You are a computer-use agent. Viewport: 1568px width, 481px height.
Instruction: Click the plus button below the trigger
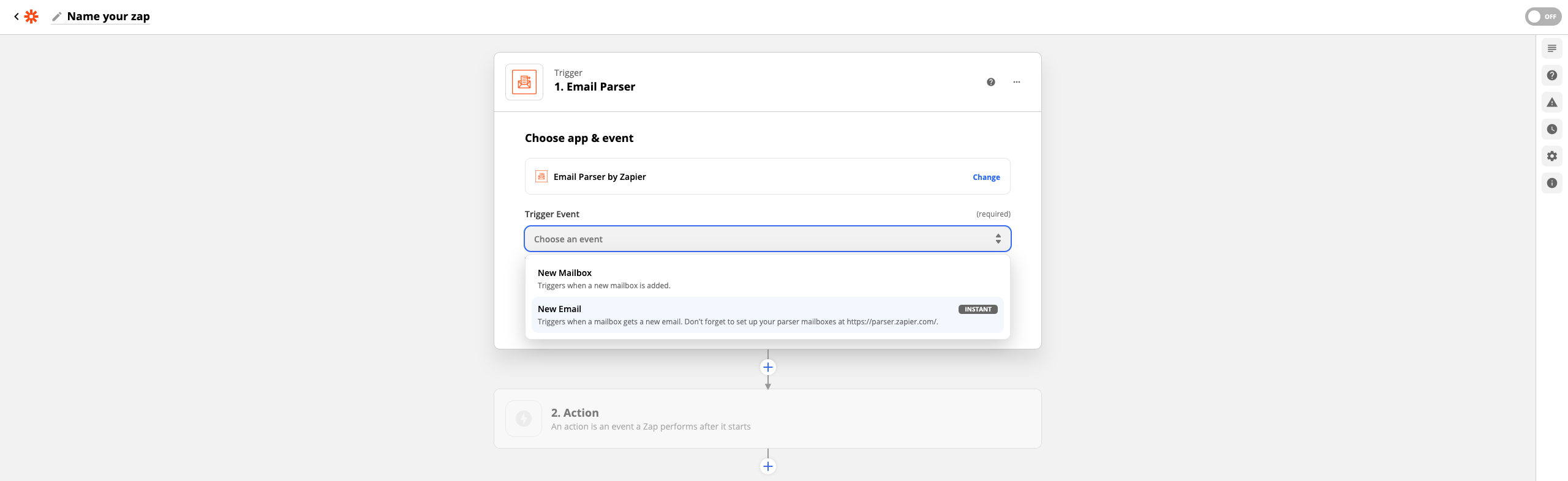pyautogui.click(x=767, y=367)
